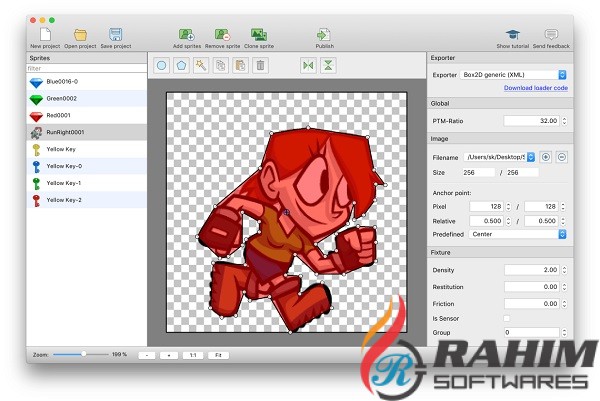Click the anchor point crosshair on canvas
Viewport: 600px width, 401px height.
(286, 212)
